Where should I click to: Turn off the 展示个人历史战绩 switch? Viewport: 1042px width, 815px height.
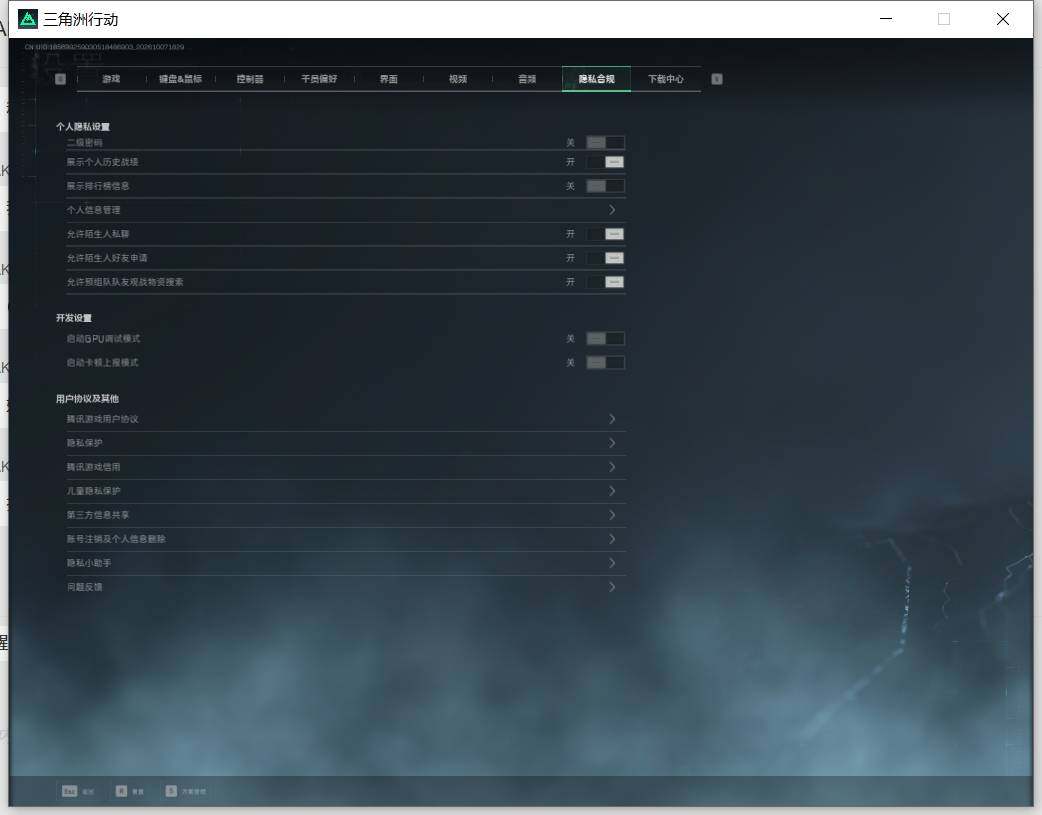click(x=605, y=162)
